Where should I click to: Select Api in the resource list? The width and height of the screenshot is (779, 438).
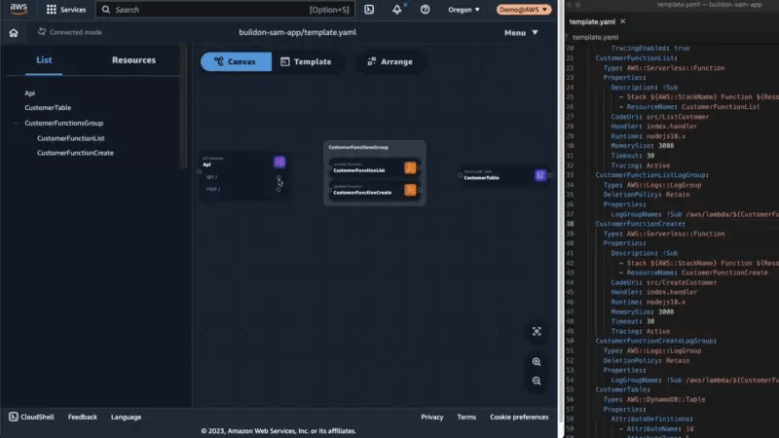(30, 93)
